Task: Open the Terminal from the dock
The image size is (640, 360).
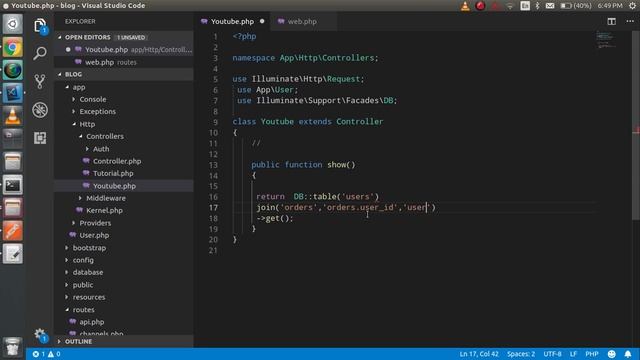Action: 13,185
